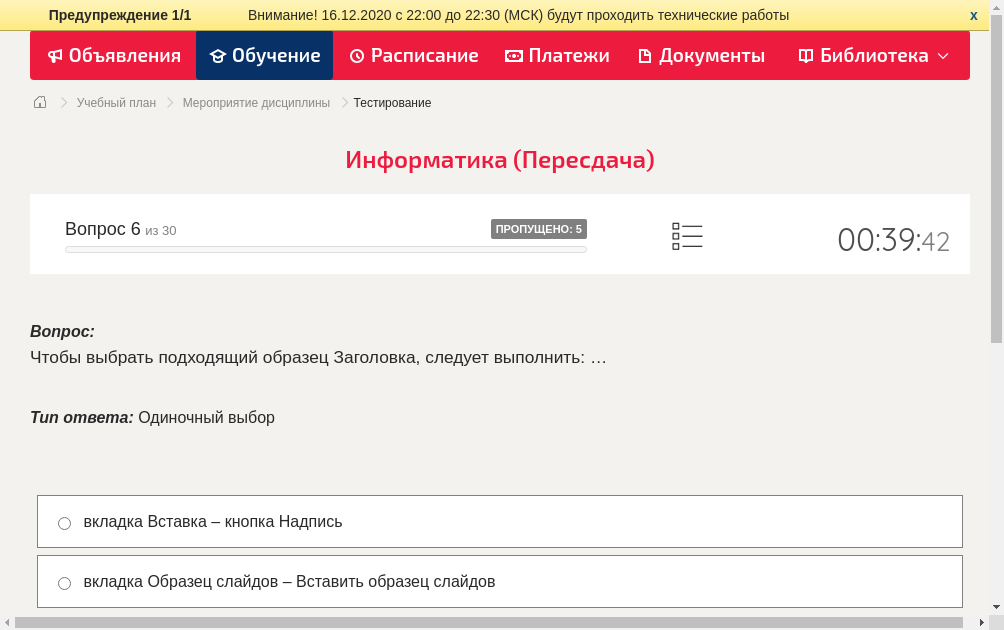Open the question list icon

point(687,236)
